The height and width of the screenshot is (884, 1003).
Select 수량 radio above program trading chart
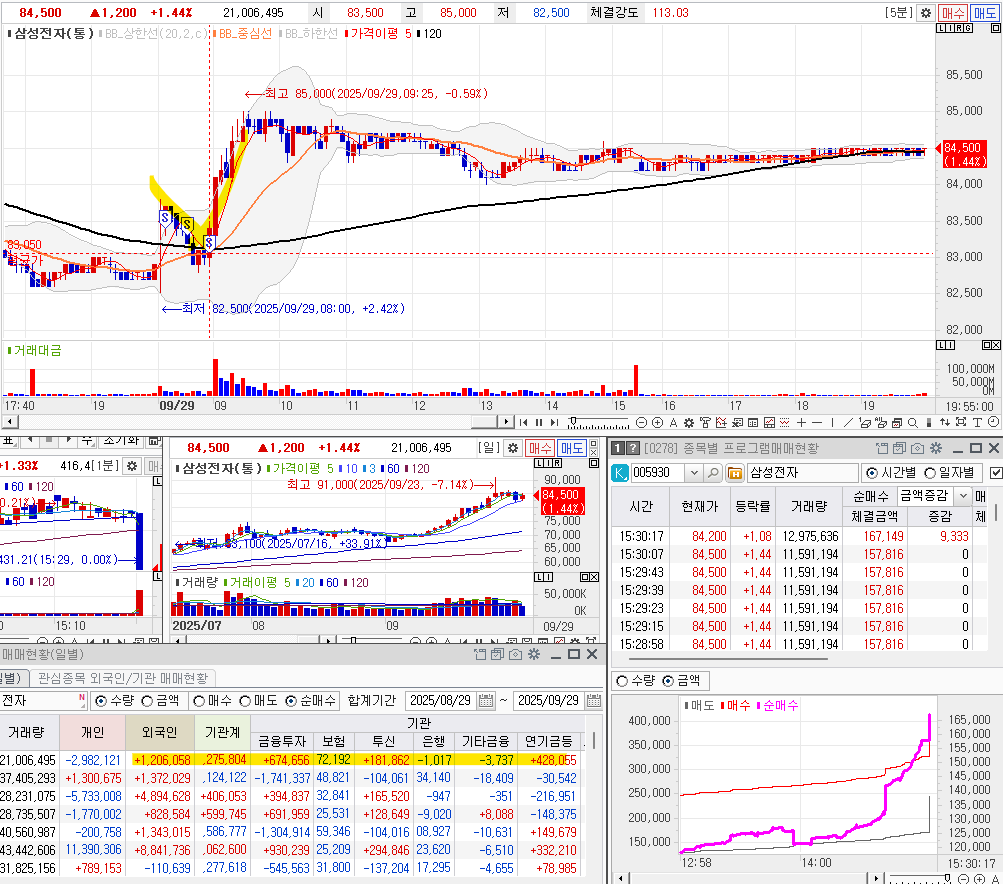coord(621,681)
